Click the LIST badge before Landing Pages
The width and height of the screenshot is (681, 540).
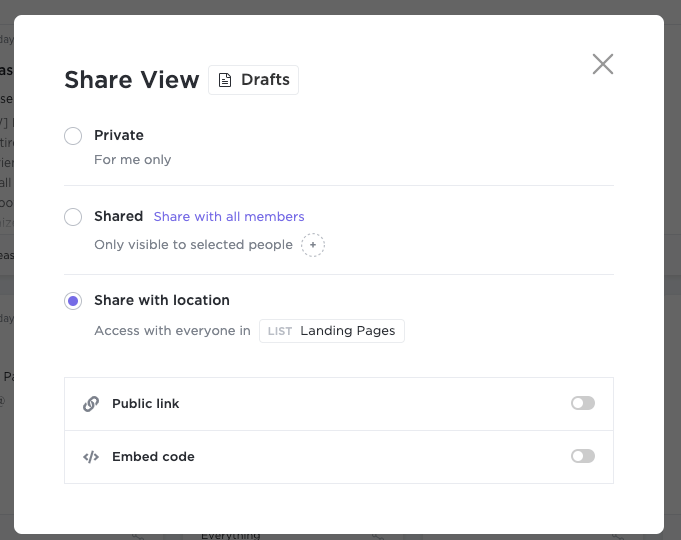click(280, 331)
